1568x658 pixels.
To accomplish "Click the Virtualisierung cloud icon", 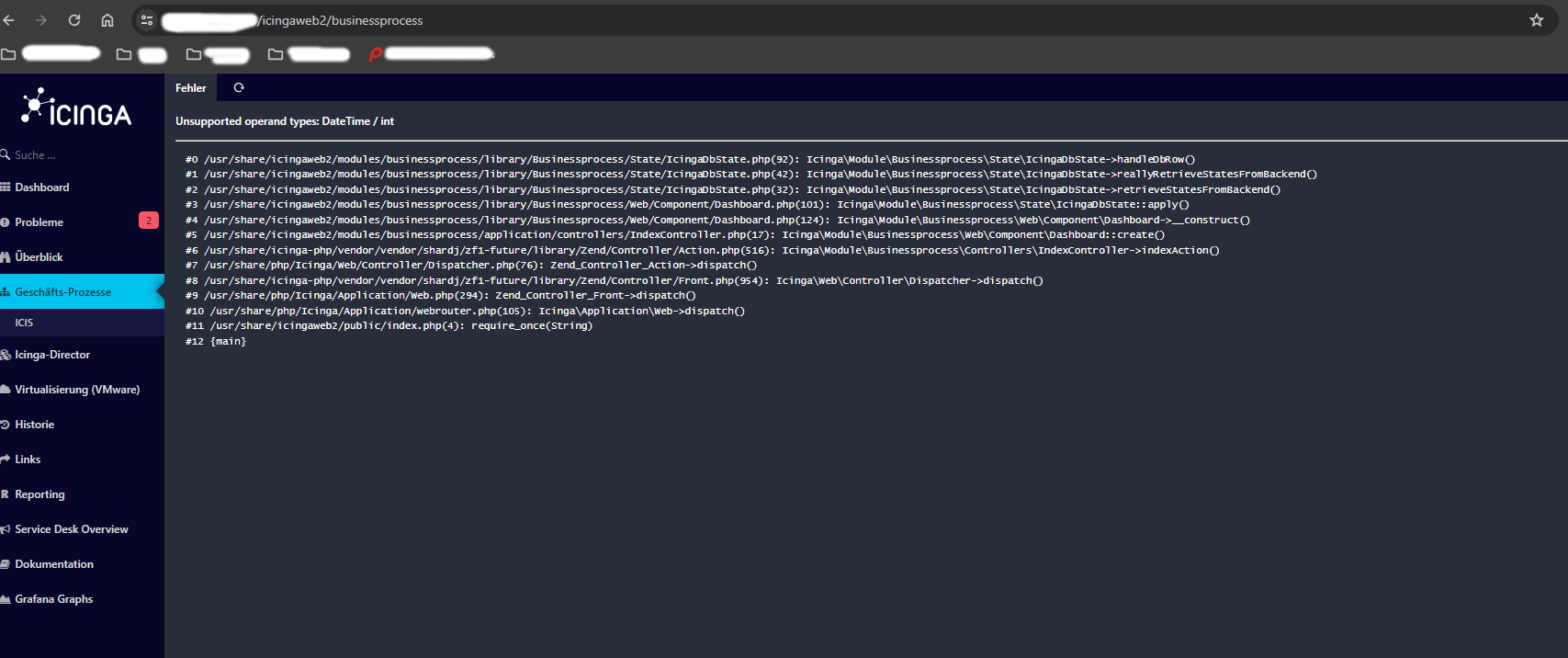I will 5,390.
